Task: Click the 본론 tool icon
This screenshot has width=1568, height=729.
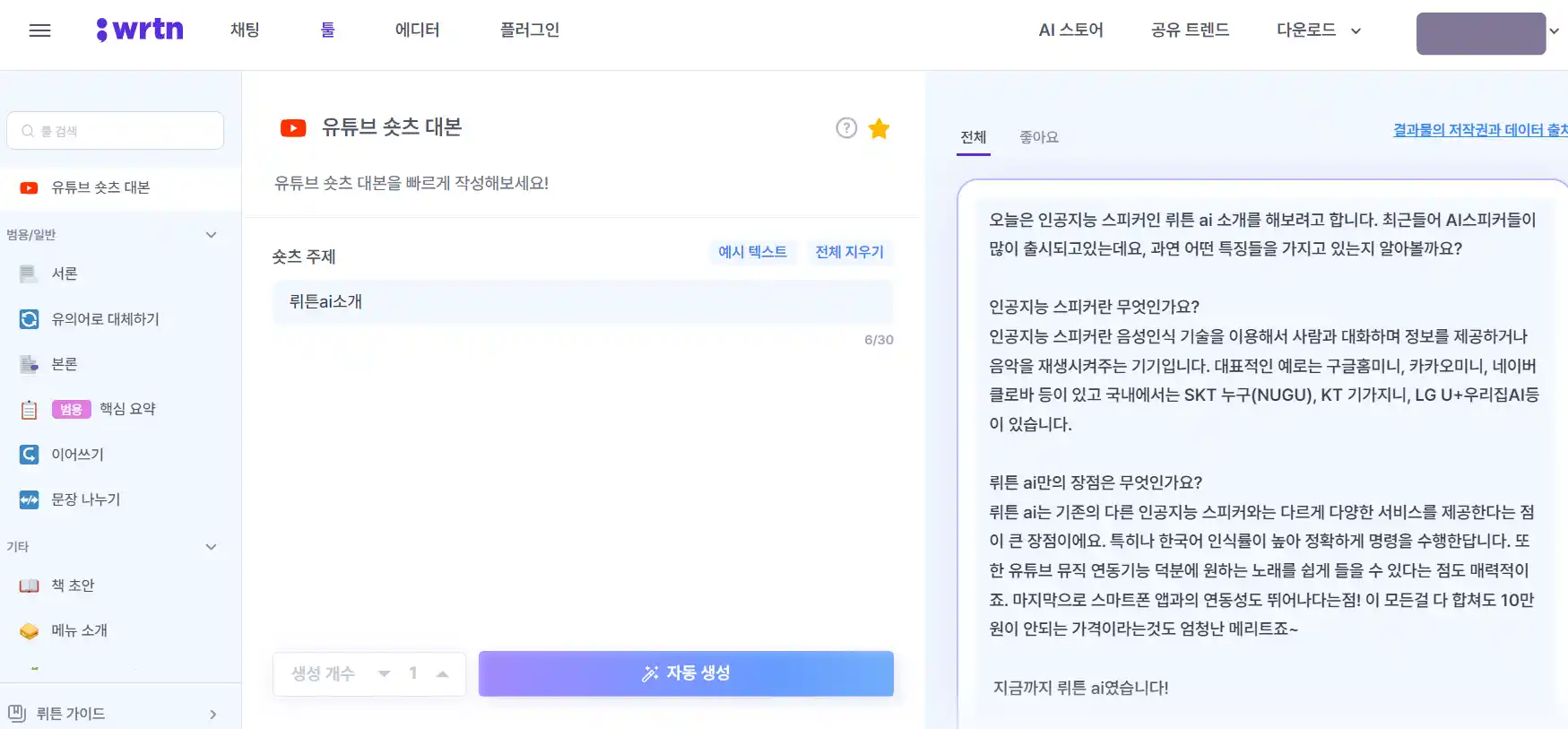Action: click(30, 364)
